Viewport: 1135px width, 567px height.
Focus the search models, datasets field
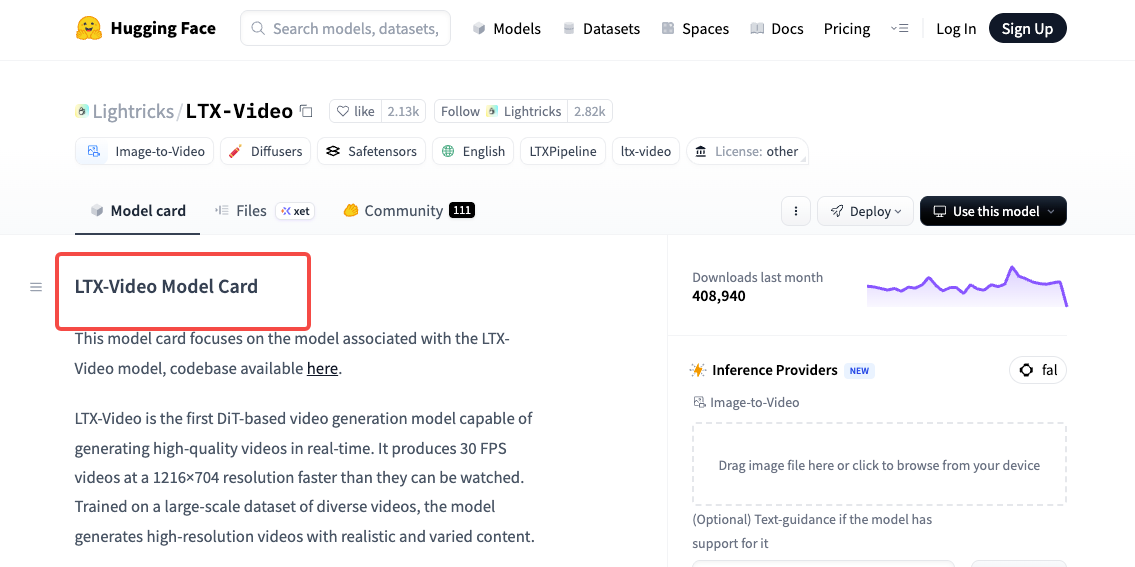click(x=345, y=28)
